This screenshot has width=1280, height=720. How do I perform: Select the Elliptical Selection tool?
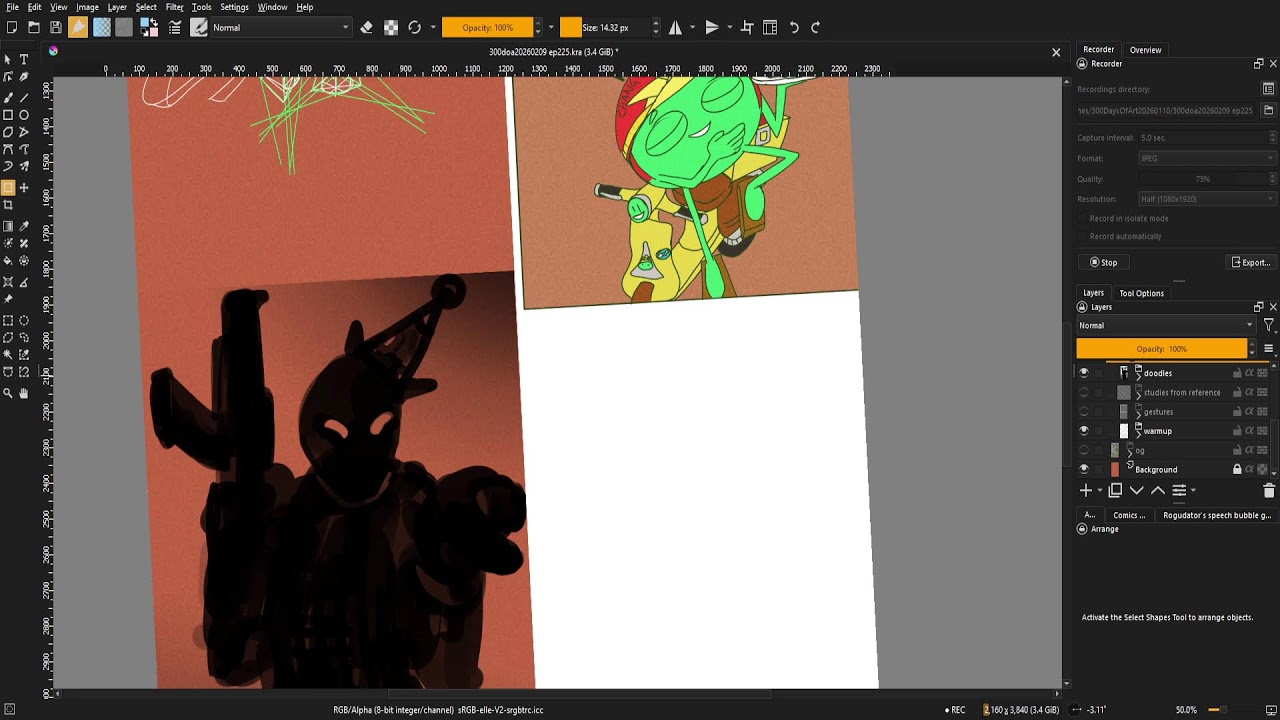24,321
